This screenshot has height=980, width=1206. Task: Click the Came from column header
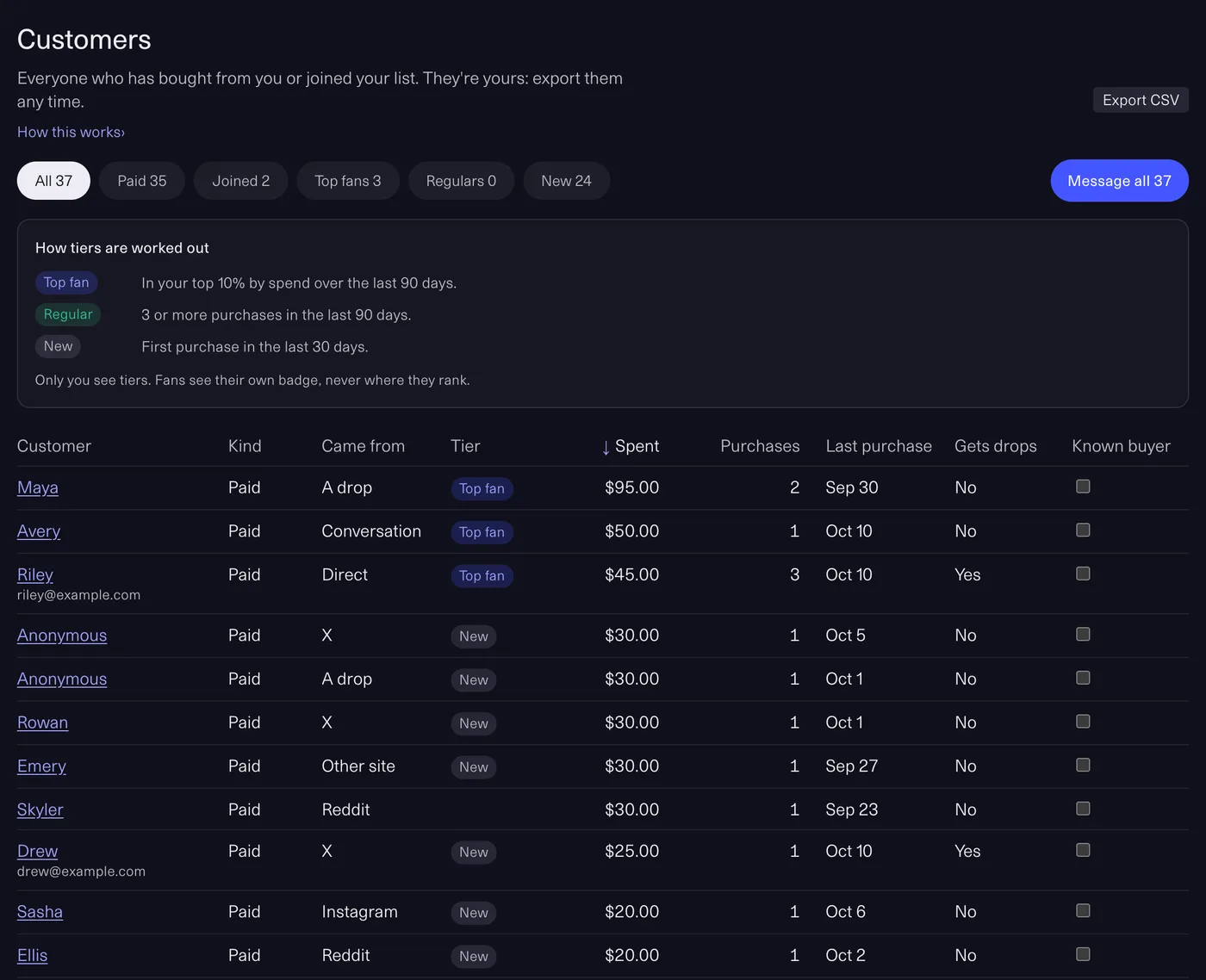click(363, 446)
